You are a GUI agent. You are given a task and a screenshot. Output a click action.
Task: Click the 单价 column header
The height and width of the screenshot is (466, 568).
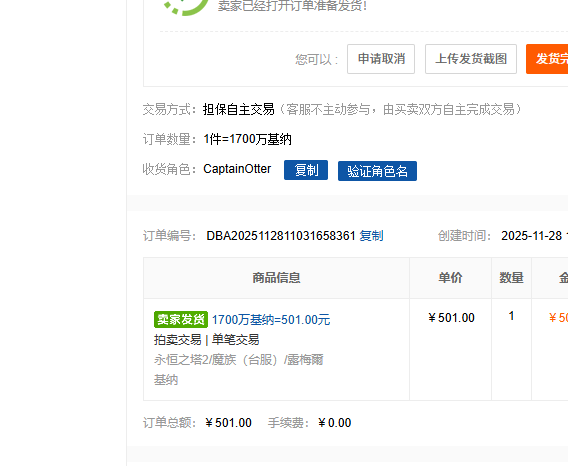click(x=450, y=278)
